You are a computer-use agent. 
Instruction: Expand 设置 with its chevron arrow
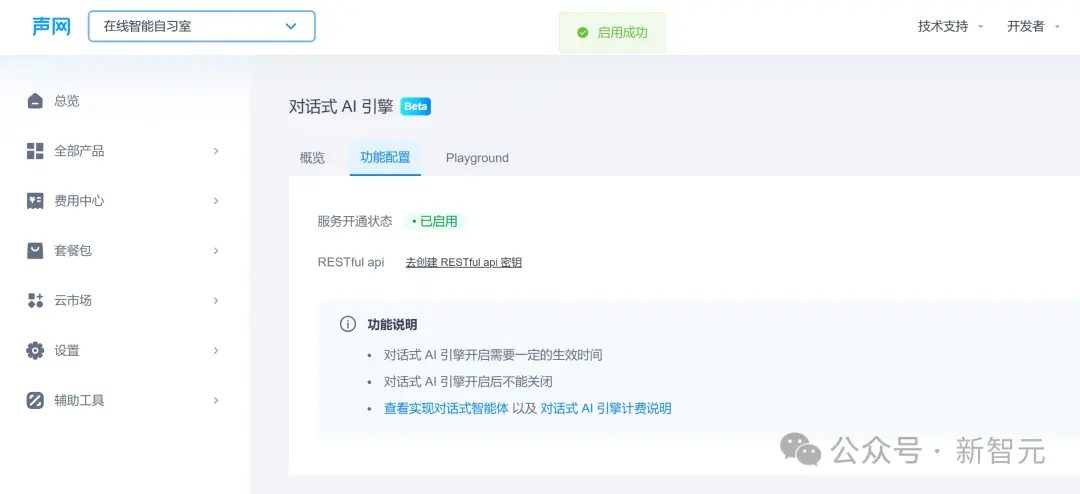(x=216, y=351)
